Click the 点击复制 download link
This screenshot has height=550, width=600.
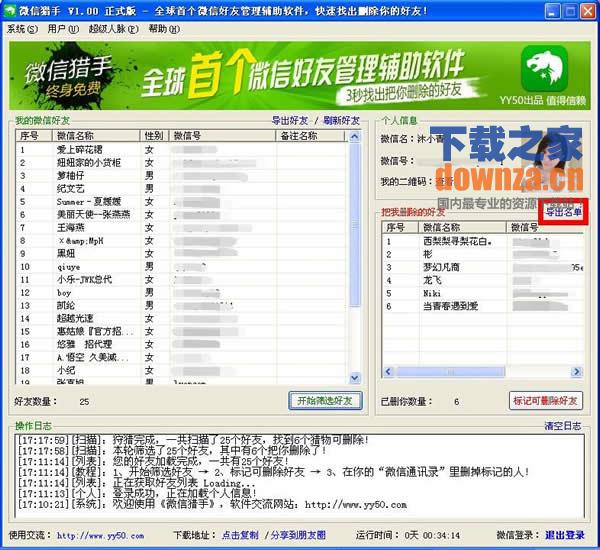tap(240, 535)
